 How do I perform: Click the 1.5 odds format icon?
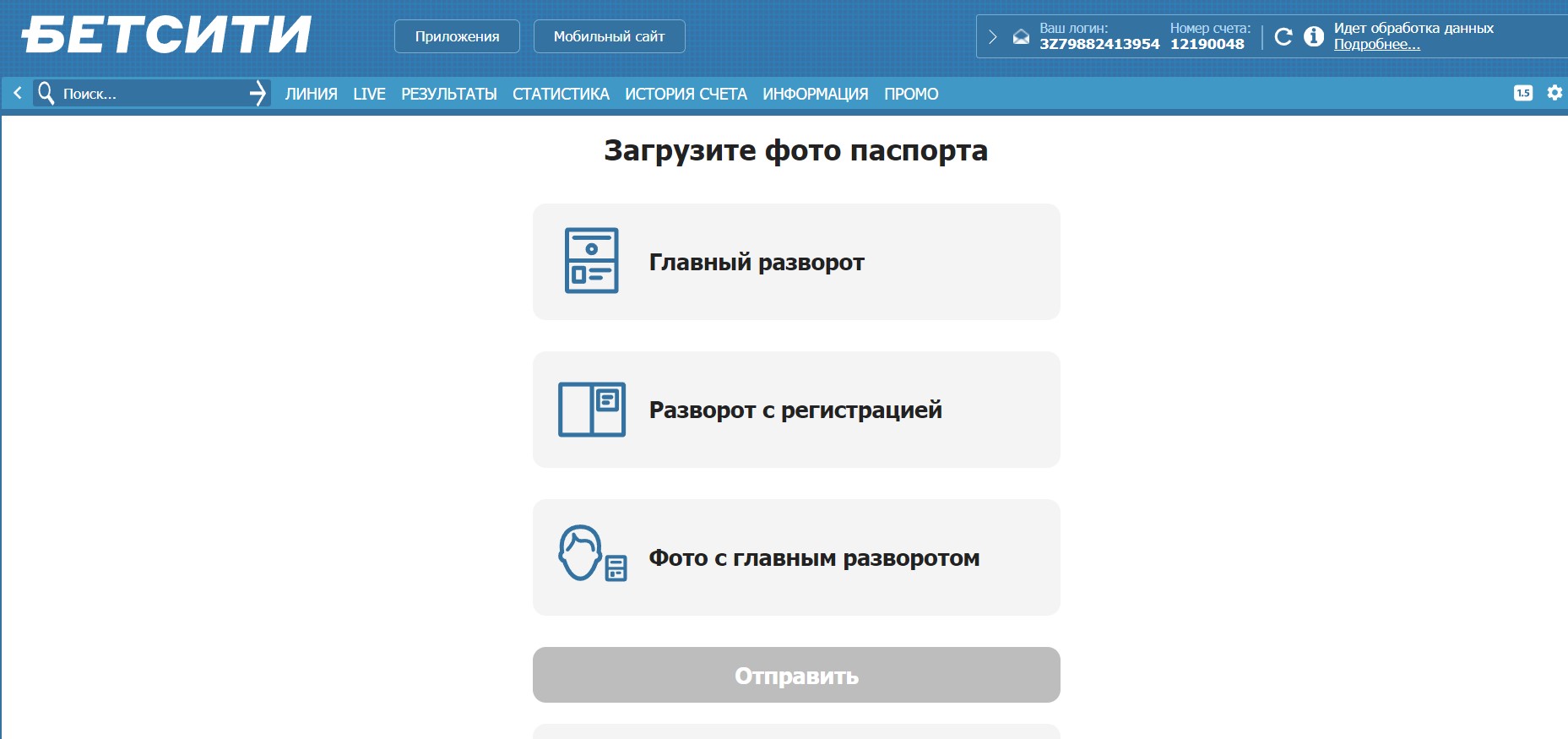coord(1523,93)
